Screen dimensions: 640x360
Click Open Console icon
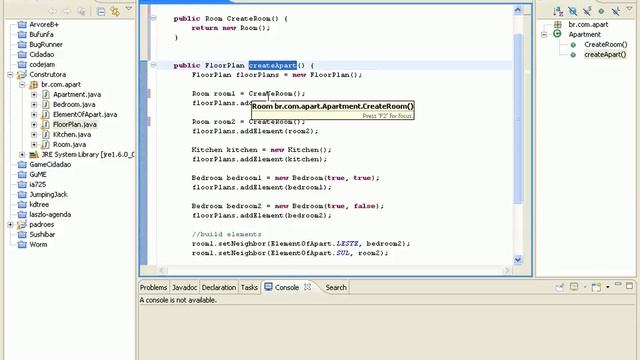pos(596,287)
